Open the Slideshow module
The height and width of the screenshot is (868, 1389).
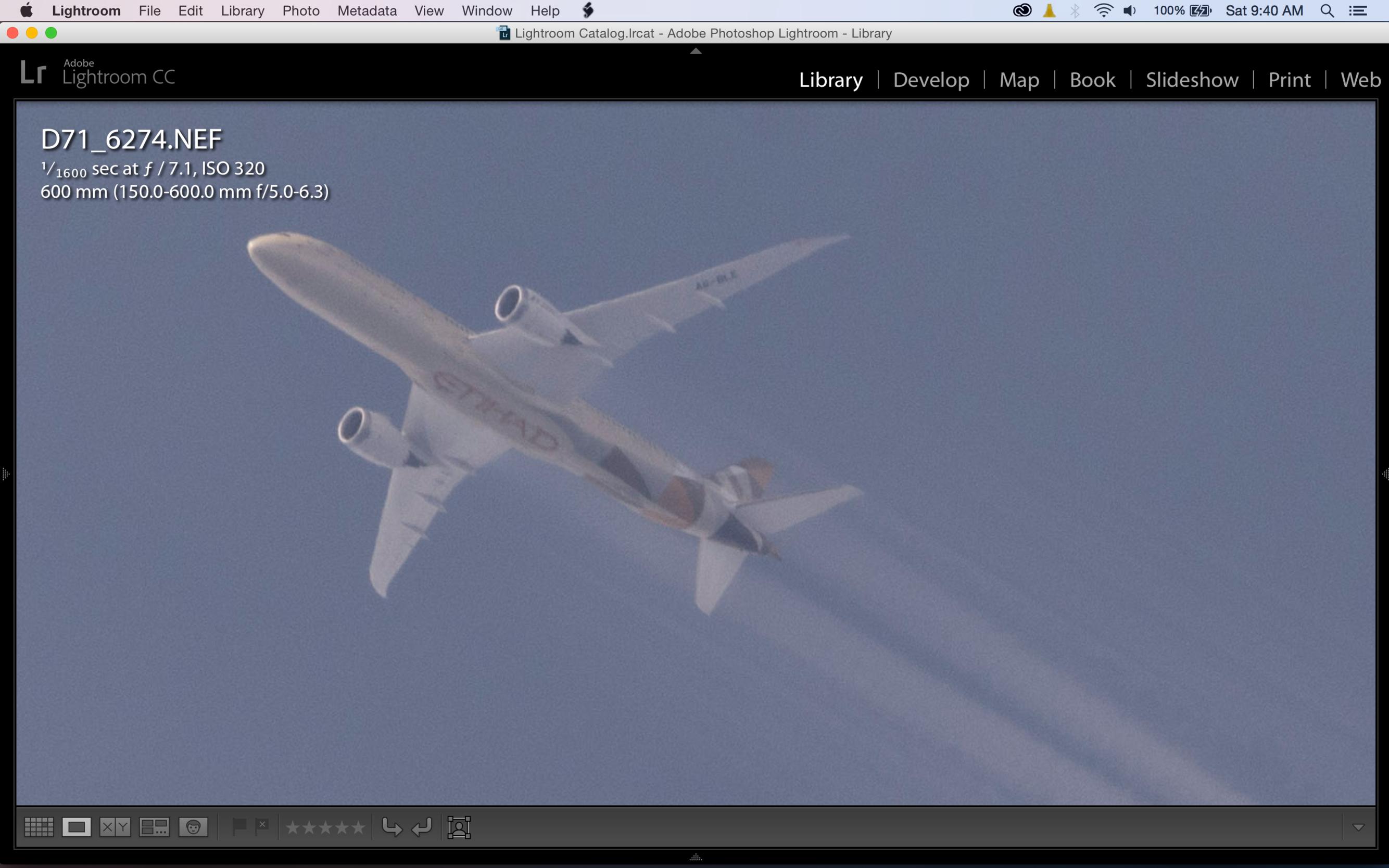(1192, 79)
